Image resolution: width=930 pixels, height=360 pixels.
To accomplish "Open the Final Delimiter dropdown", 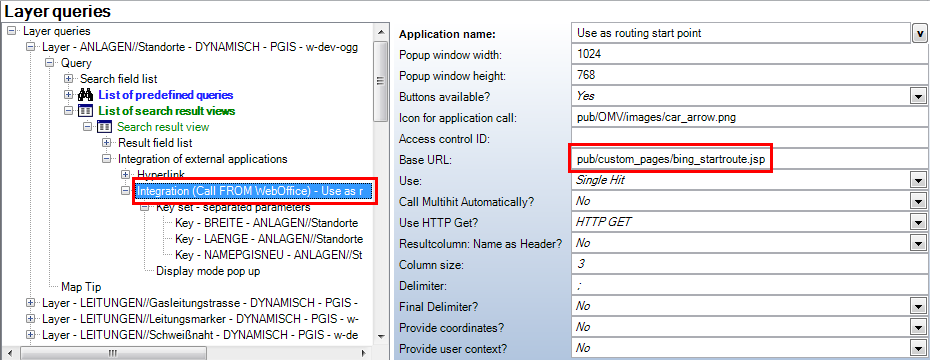I will click(918, 306).
